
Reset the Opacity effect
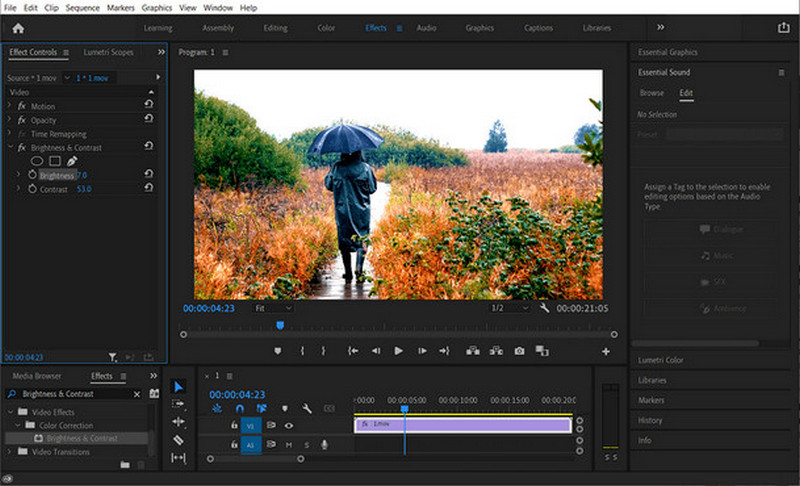point(148,118)
